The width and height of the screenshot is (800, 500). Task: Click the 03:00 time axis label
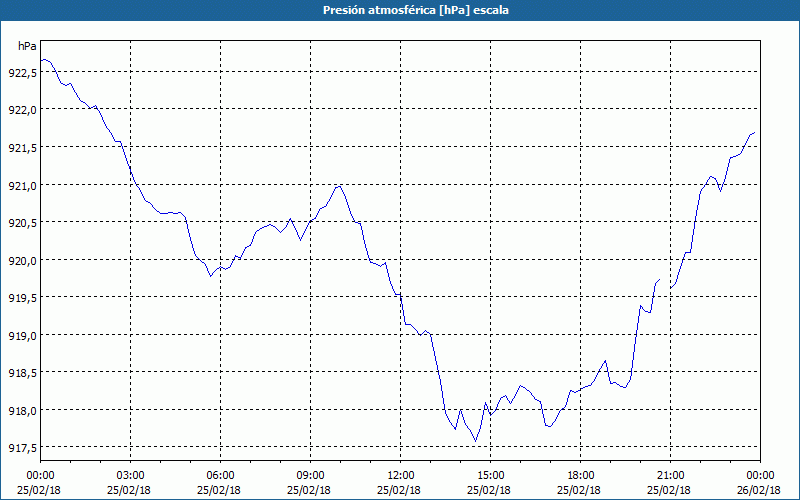click(131, 476)
